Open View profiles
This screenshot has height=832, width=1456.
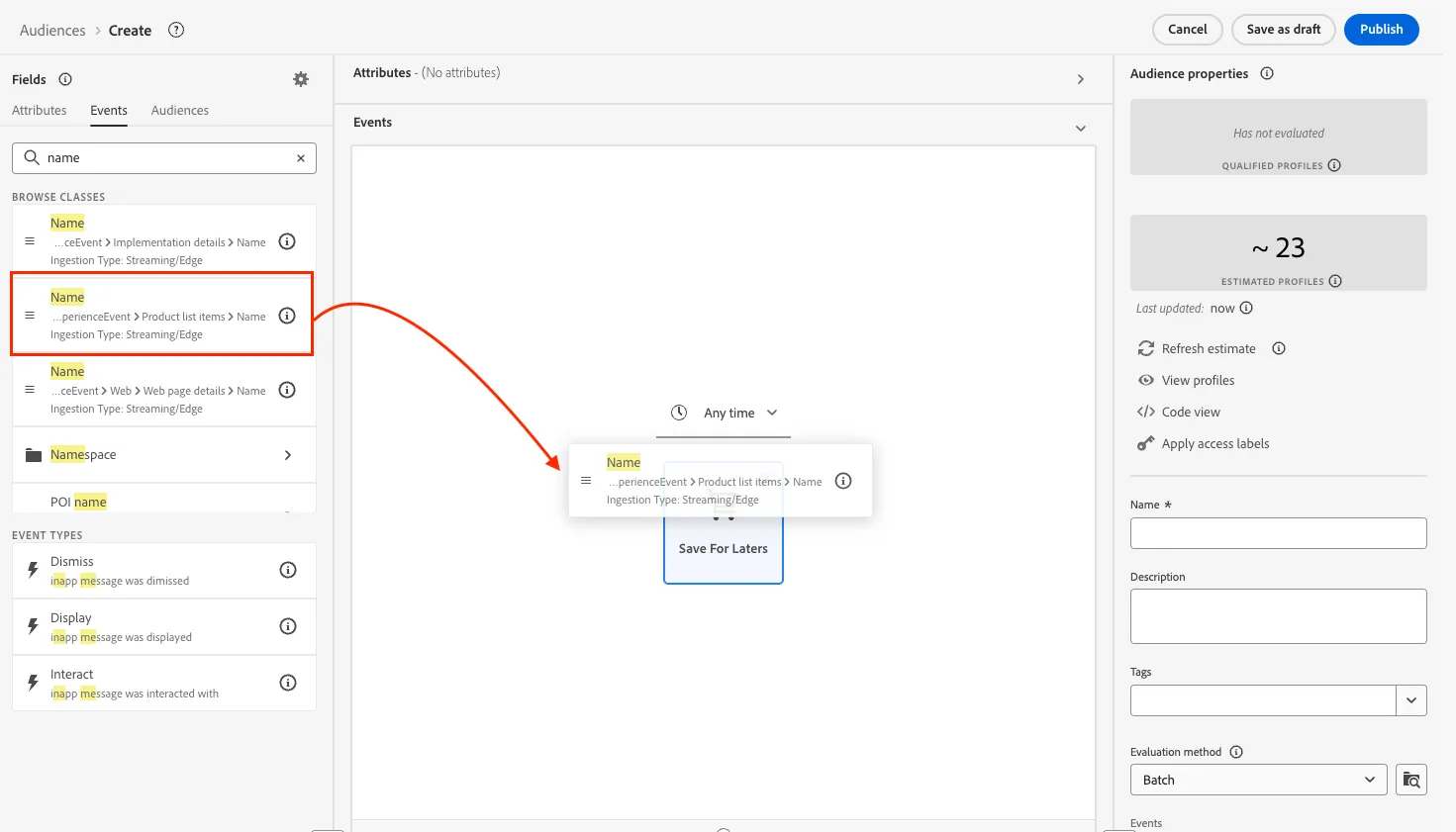[1187, 380]
